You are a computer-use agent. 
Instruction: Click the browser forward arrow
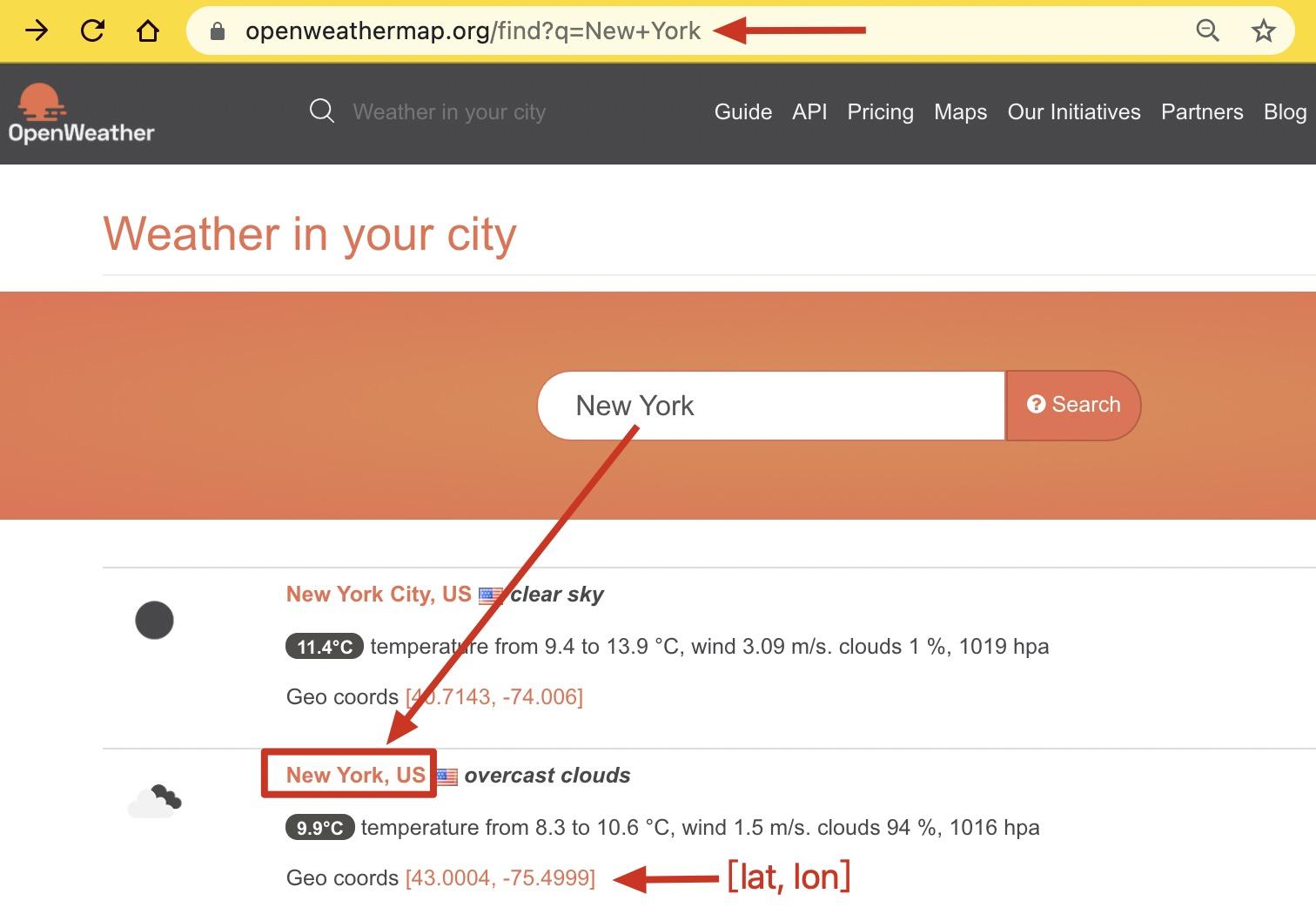coord(37,31)
